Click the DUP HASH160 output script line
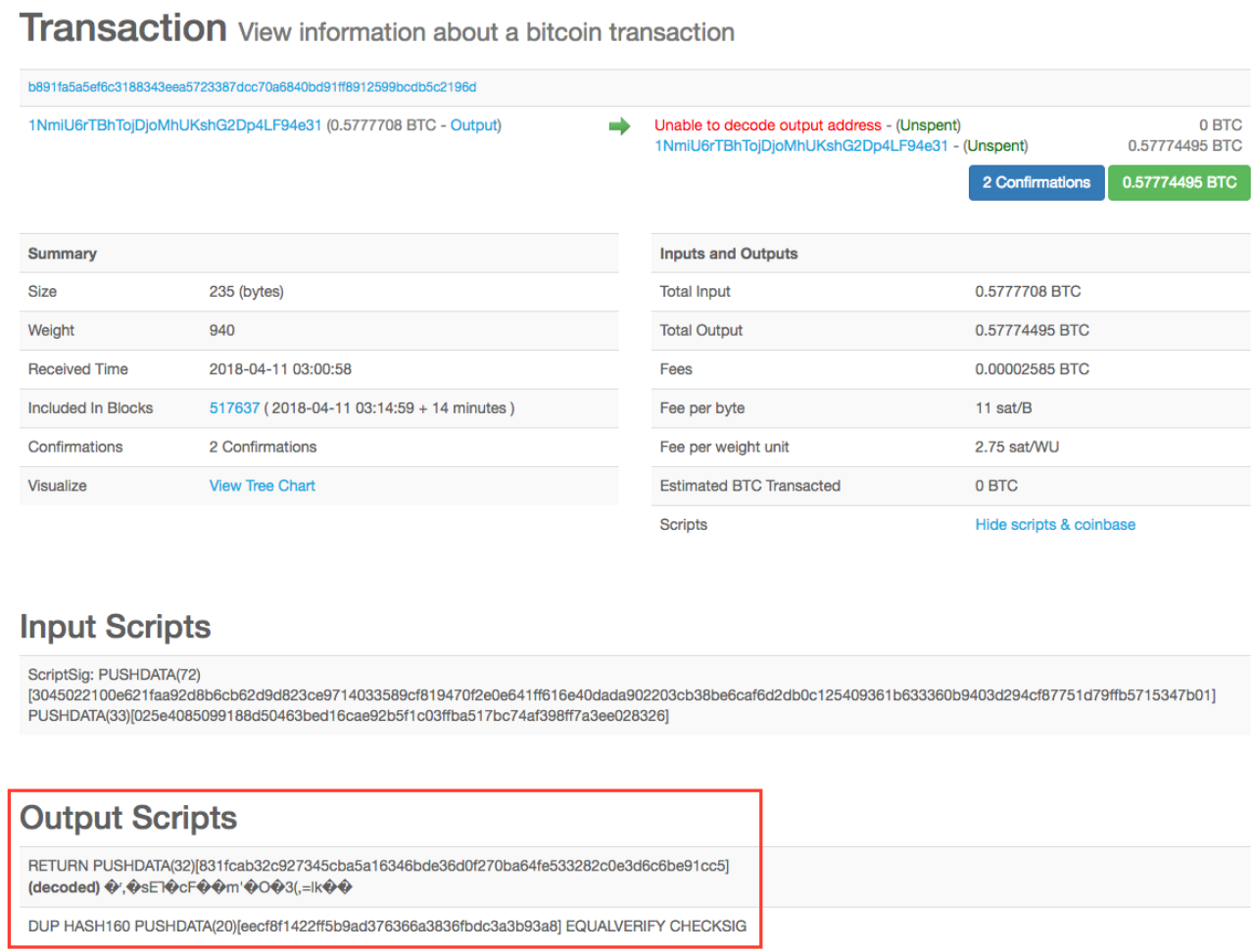The height and width of the screenshot is (952, 1254). tap(387, 927)
